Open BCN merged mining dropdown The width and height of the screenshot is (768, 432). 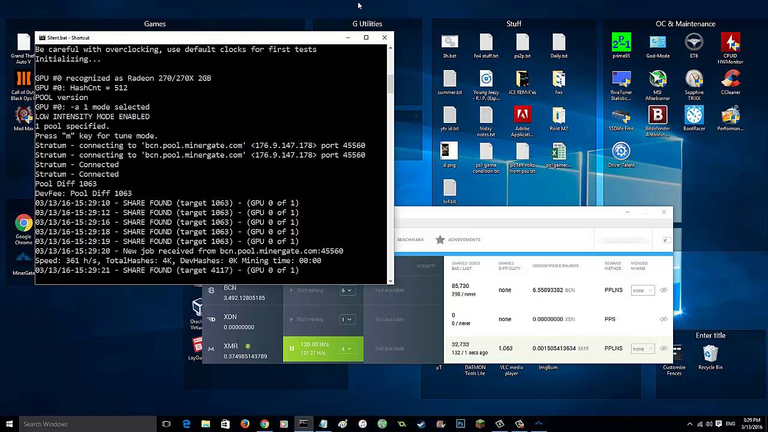(642, 290)
